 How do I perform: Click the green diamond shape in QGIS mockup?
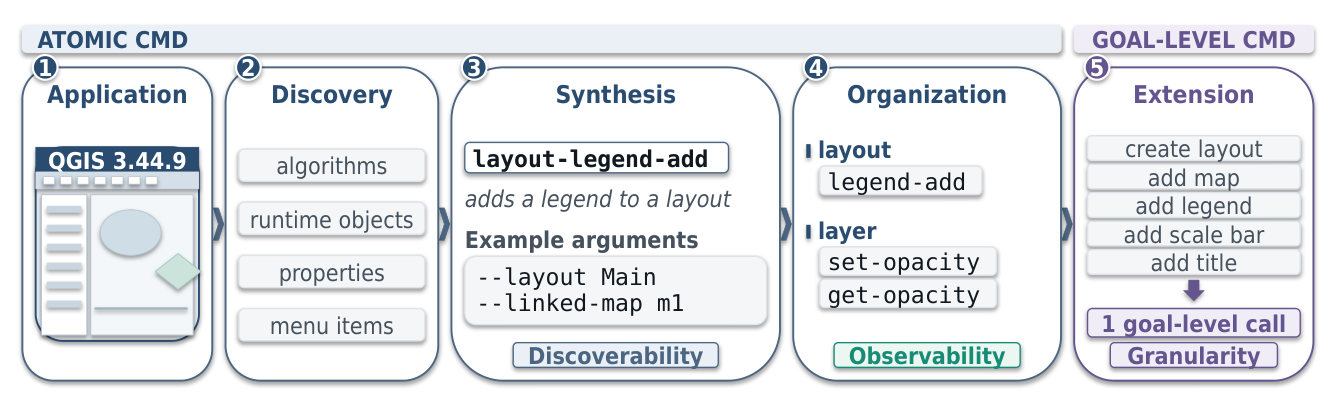click(178, 271)
